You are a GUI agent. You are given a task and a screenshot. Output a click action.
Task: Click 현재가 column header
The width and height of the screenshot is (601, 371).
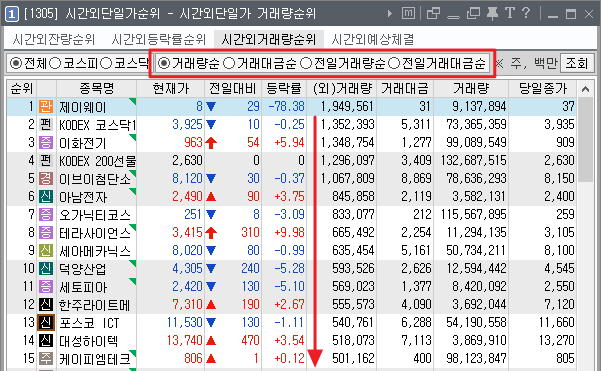pyautogui.click(x=171, y=89)
